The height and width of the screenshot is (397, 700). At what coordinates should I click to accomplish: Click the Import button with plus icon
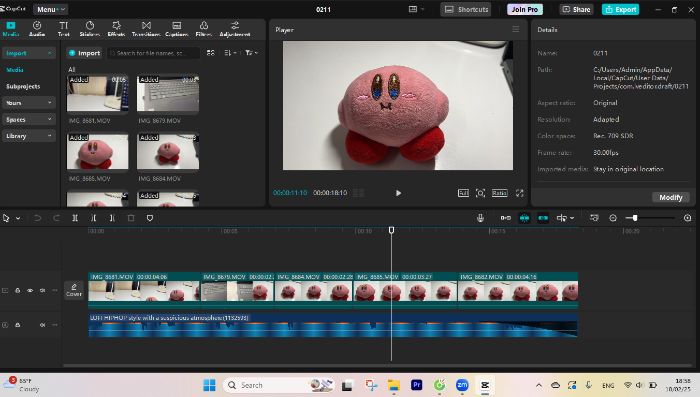tap(84, 53)
